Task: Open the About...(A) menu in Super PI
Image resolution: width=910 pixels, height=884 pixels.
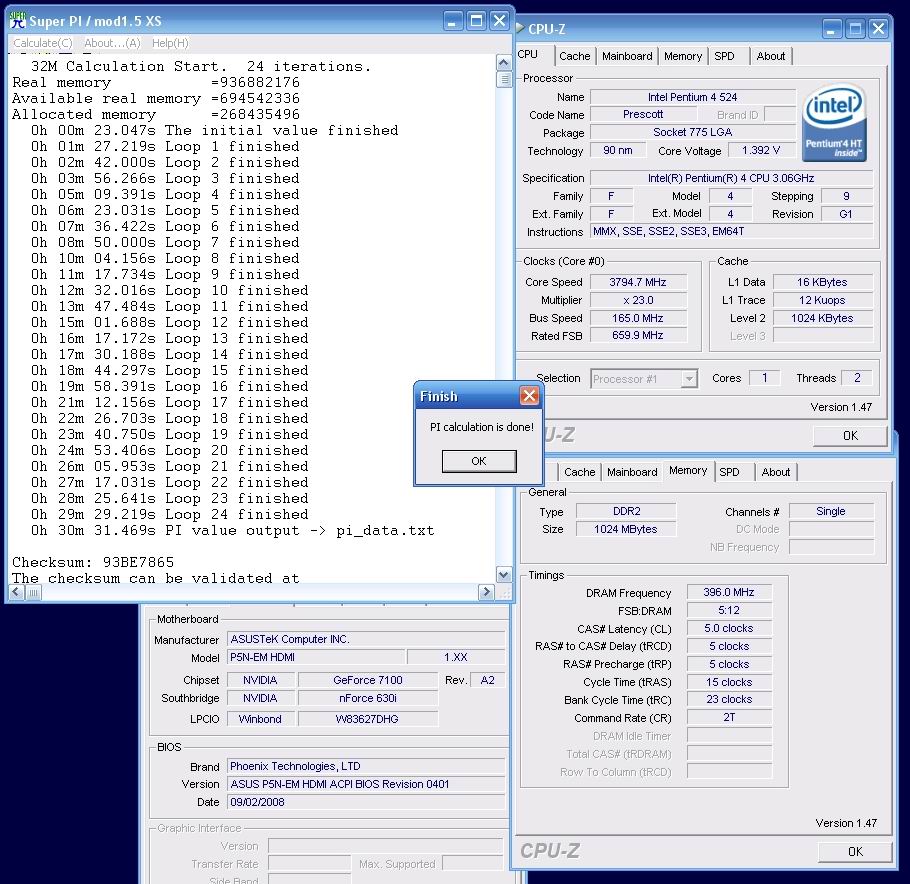Action: coord(112,43)
